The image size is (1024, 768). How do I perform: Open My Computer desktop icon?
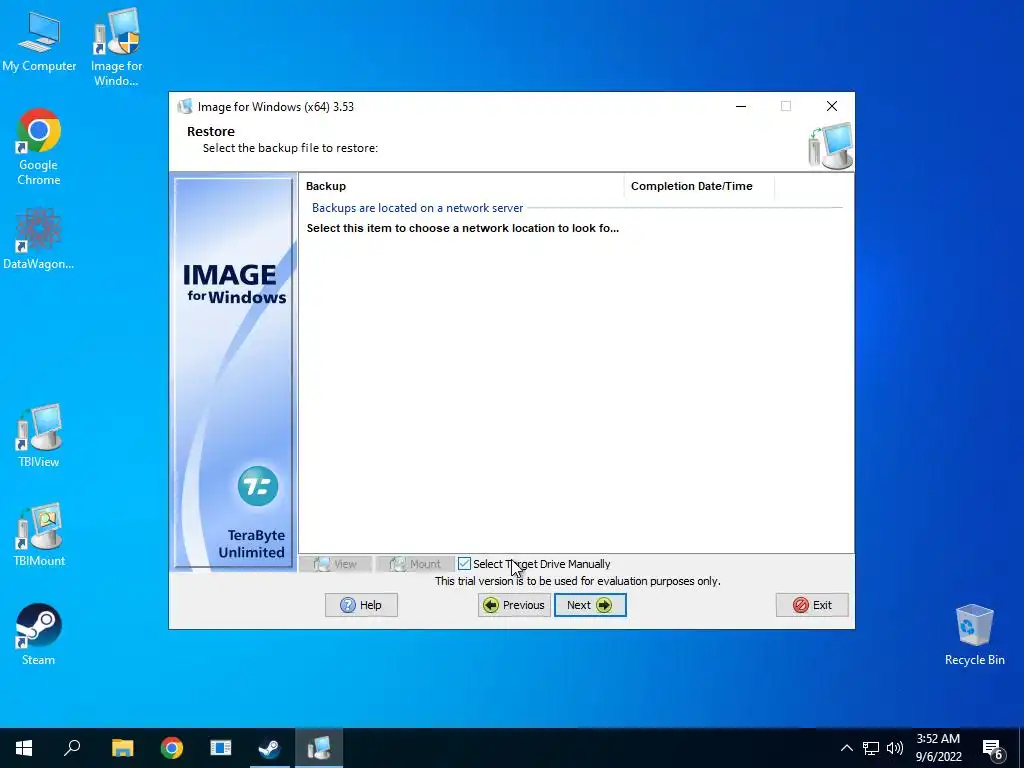tap(39, 42)
